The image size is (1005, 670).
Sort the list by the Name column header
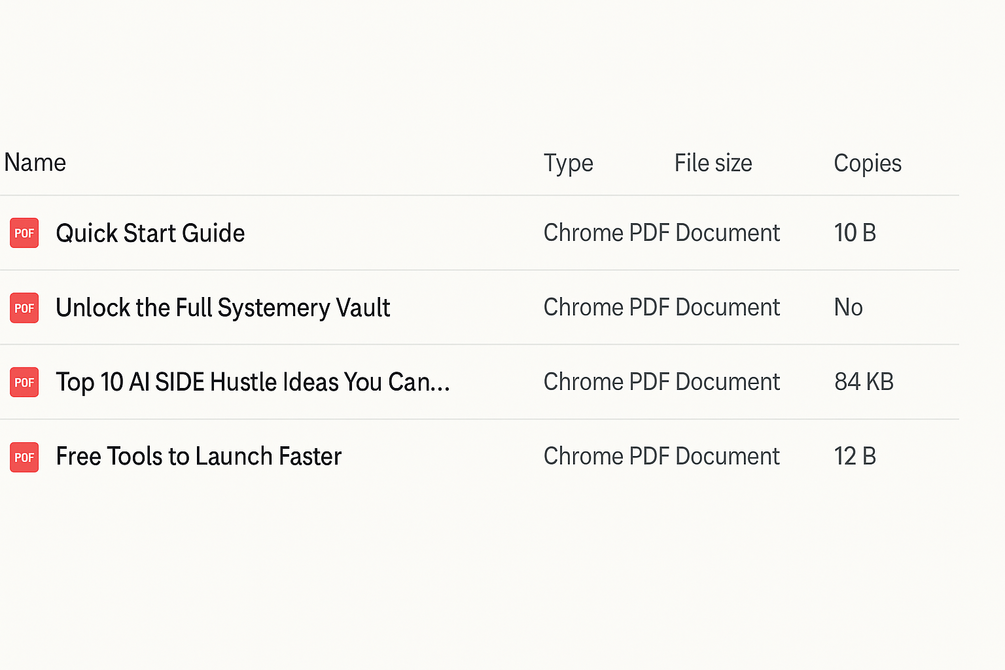pyautogui.click(x=35, y=163)
